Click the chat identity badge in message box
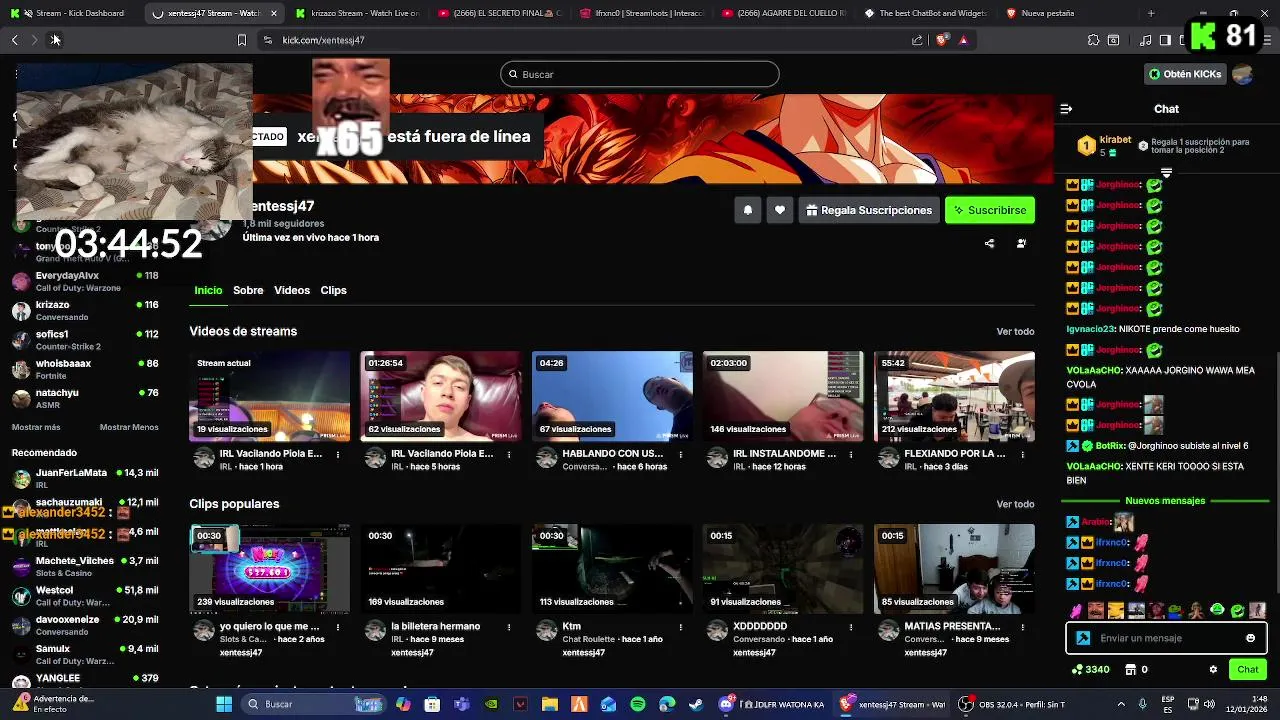Viewport: 1280px width, 720px height. point(1083,638)
